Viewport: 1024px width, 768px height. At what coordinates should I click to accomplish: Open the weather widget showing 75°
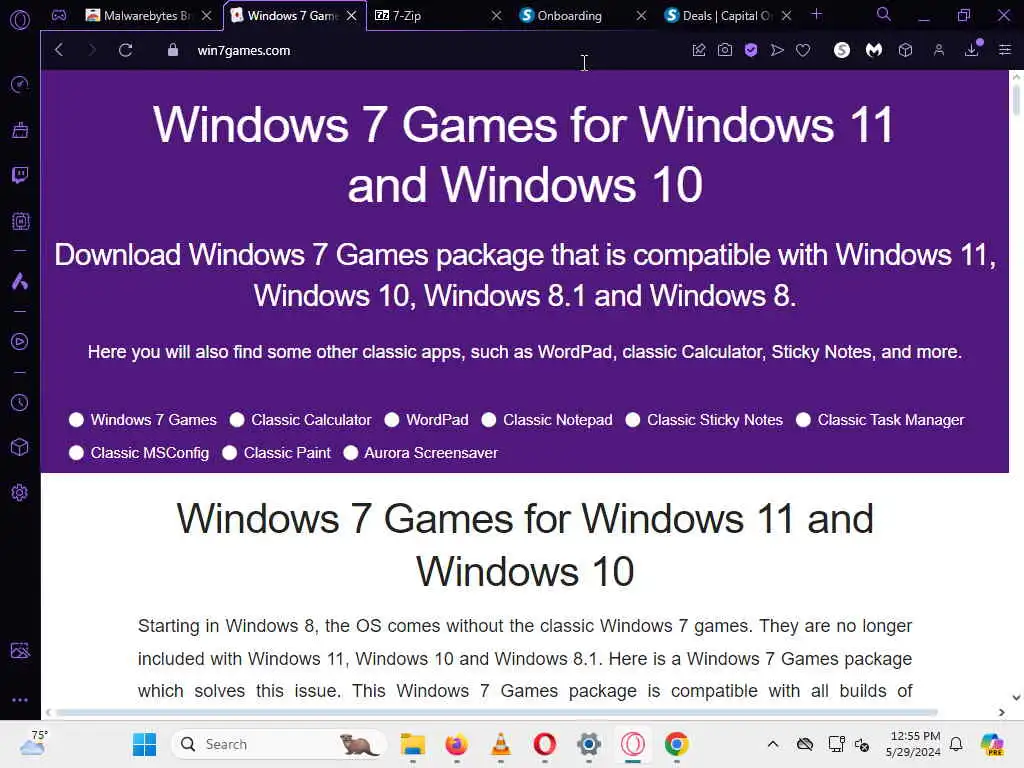pyautogui.click(x=33, y=743)
